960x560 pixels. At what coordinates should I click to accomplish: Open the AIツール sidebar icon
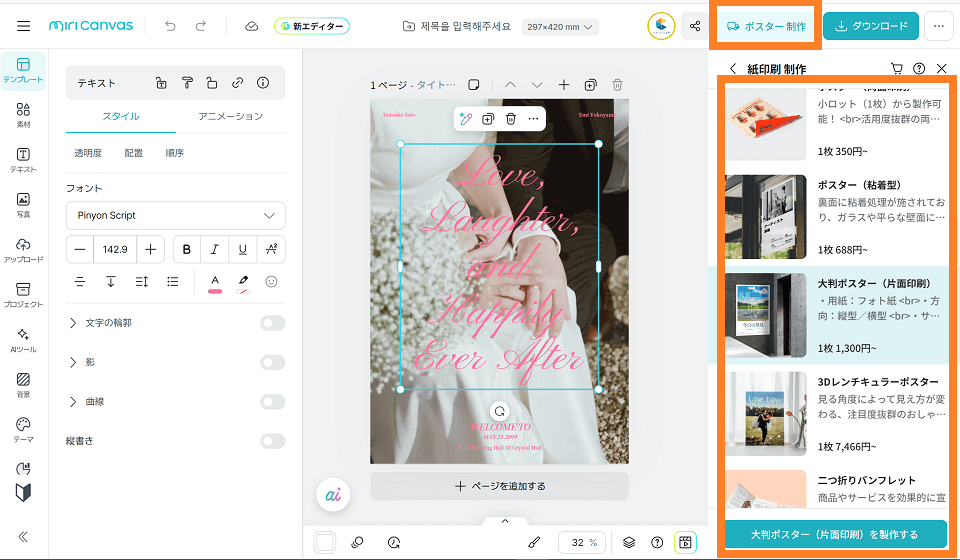23,341
